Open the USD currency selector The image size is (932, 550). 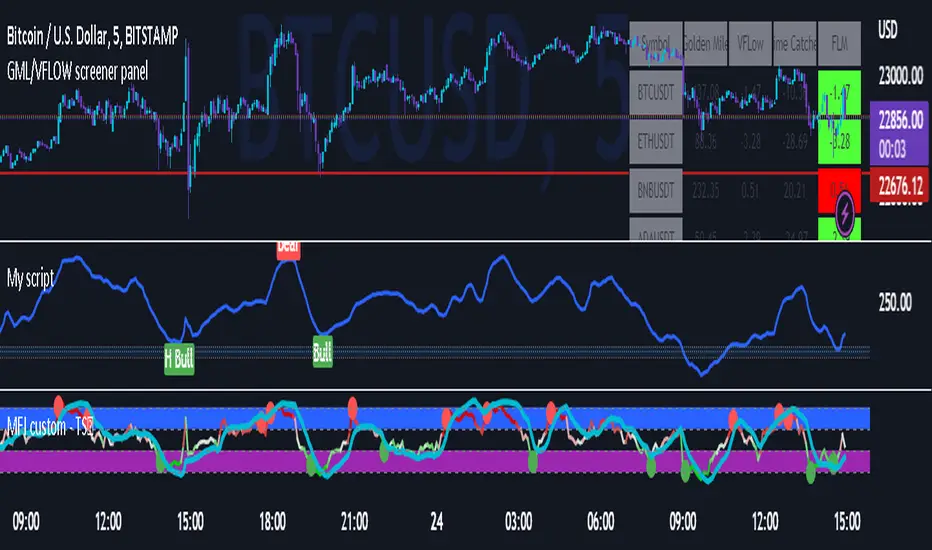tap(887, 30)
